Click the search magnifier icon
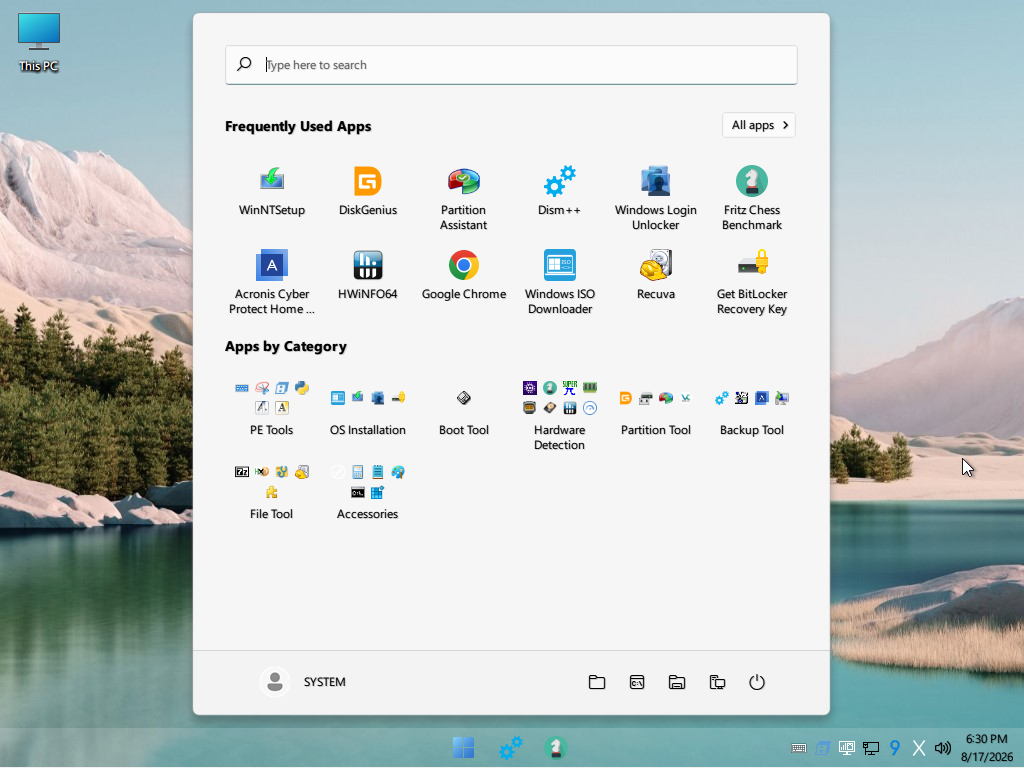Image resolution: width=1024 pixels, height=768 pixels. point(244,64)
